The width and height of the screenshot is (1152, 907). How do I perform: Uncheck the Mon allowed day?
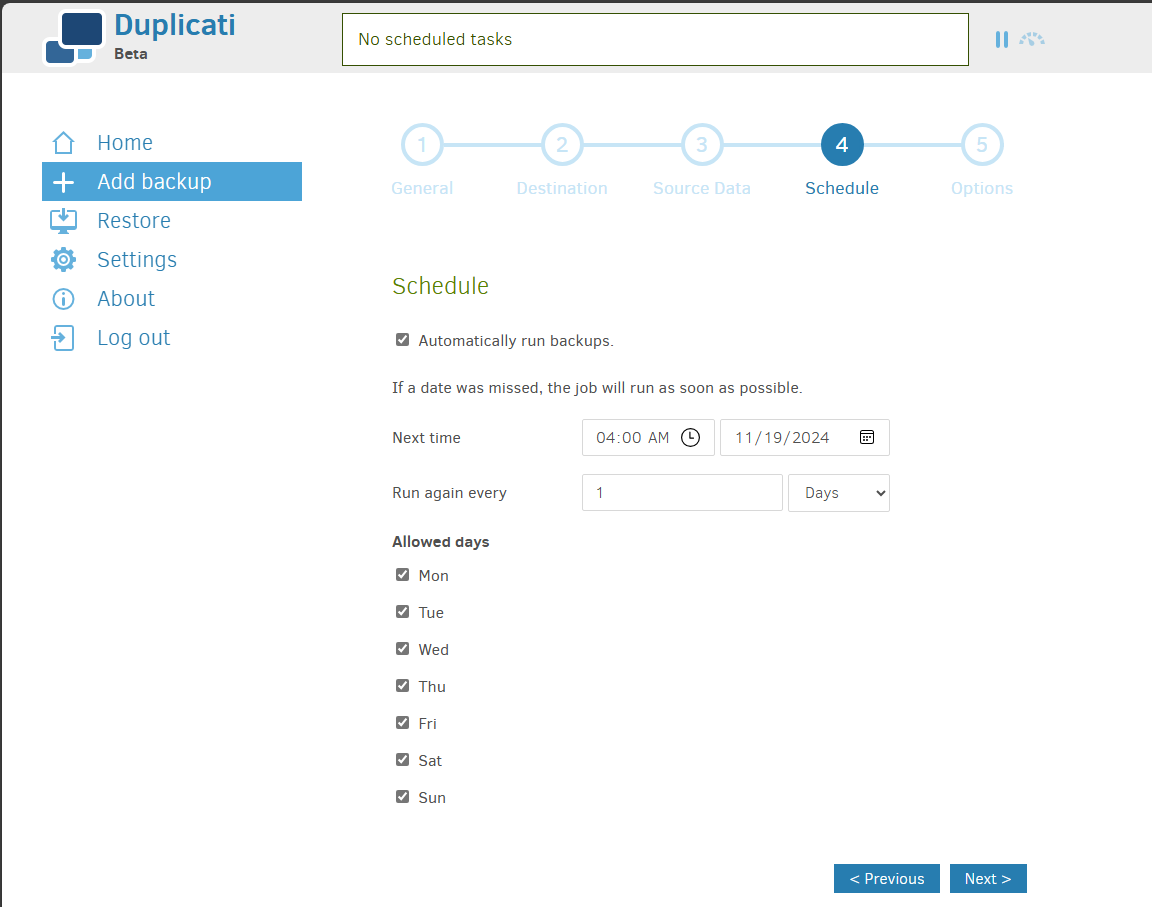pyautogui.click(x=402, y=575)
